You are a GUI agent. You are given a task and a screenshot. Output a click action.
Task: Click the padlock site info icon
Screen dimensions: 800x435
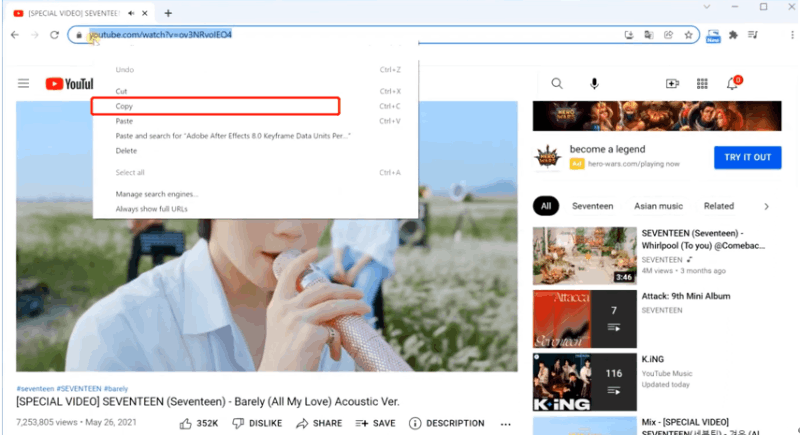(79, 35)
